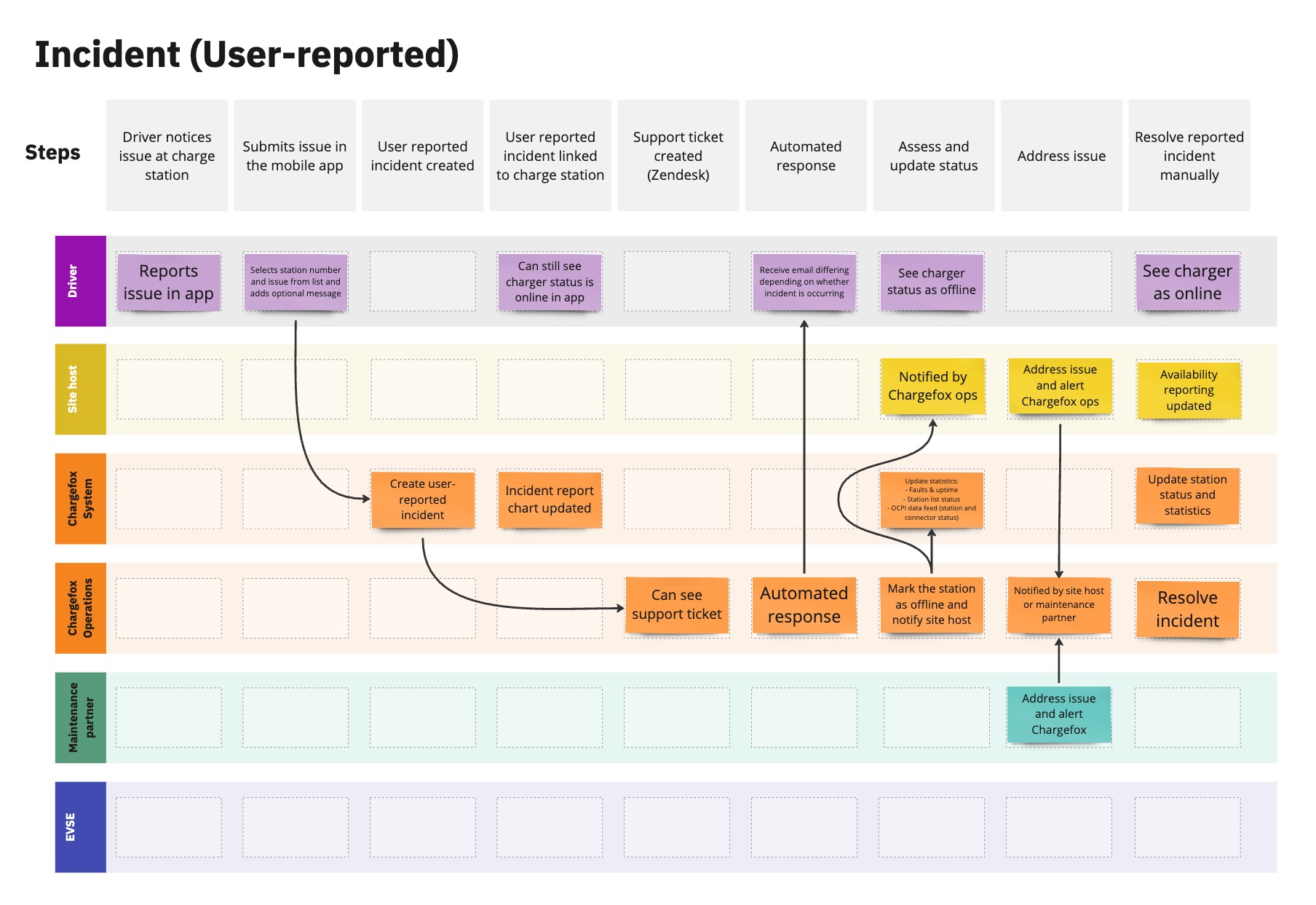Select the blue 'EVSE' lane label

click(81, 827)
